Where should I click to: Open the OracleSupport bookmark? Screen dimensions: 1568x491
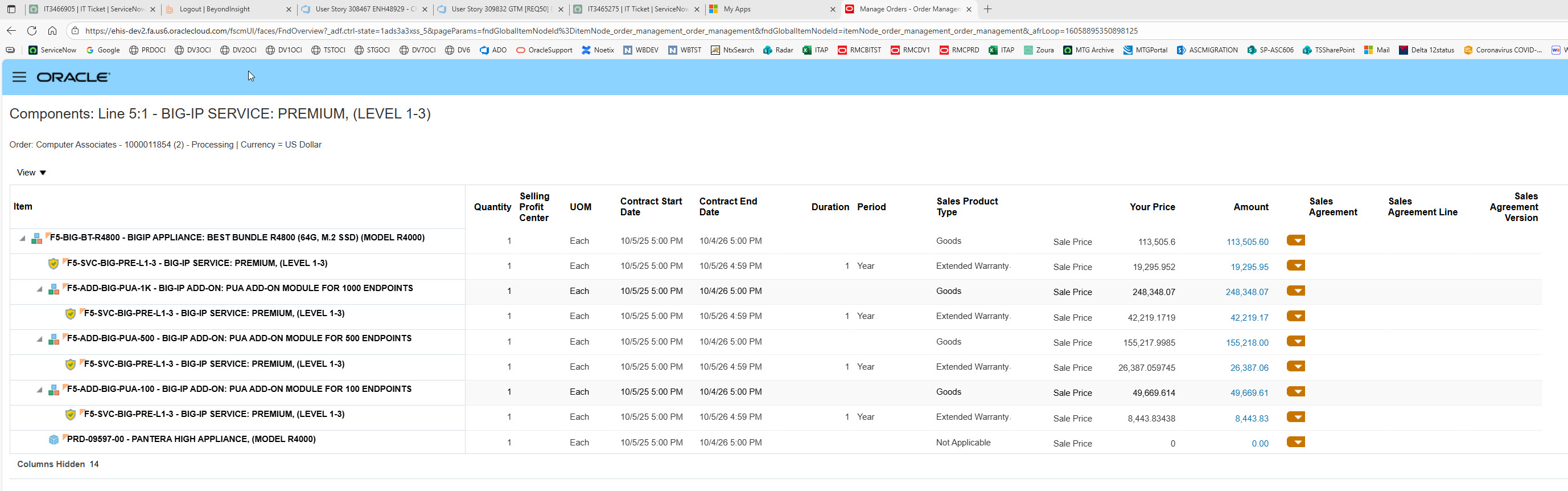[x=544, y=50]
